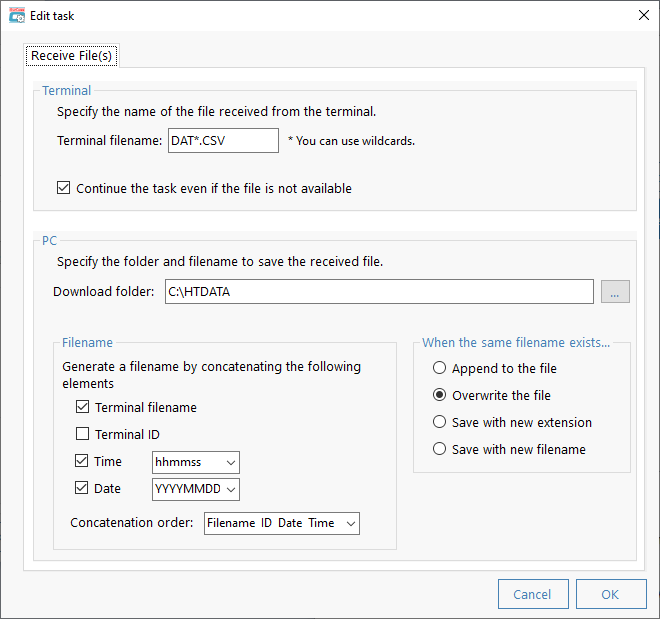
Task: Click 'Specify the folder and filename' instruction text
Action: [220, 261]
